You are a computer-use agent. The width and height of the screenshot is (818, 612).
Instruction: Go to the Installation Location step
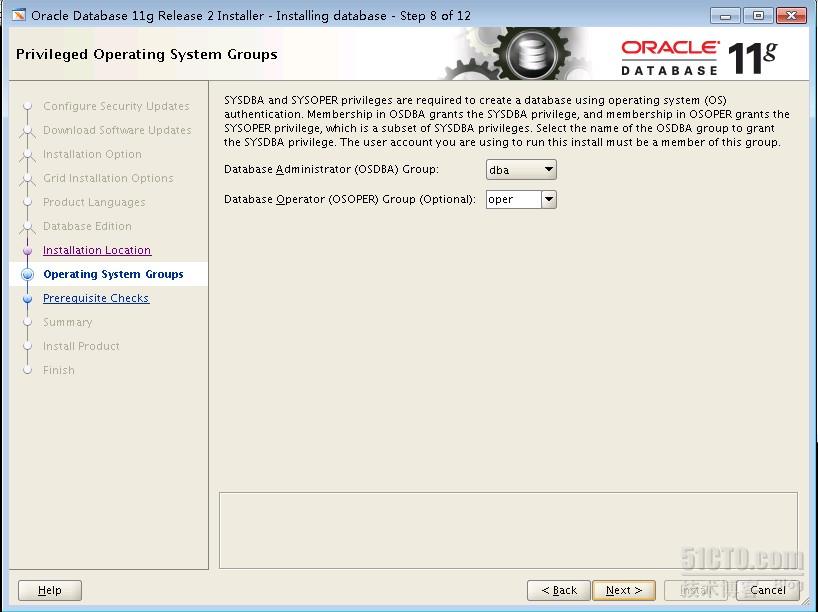[x=97, y=250]
